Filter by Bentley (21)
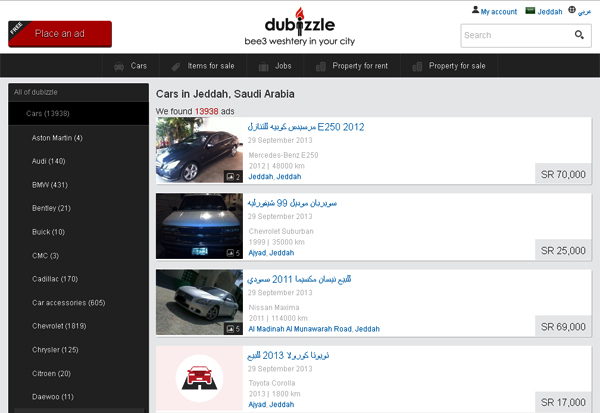Viewport: 600px width, 413px height. [51, 208]
